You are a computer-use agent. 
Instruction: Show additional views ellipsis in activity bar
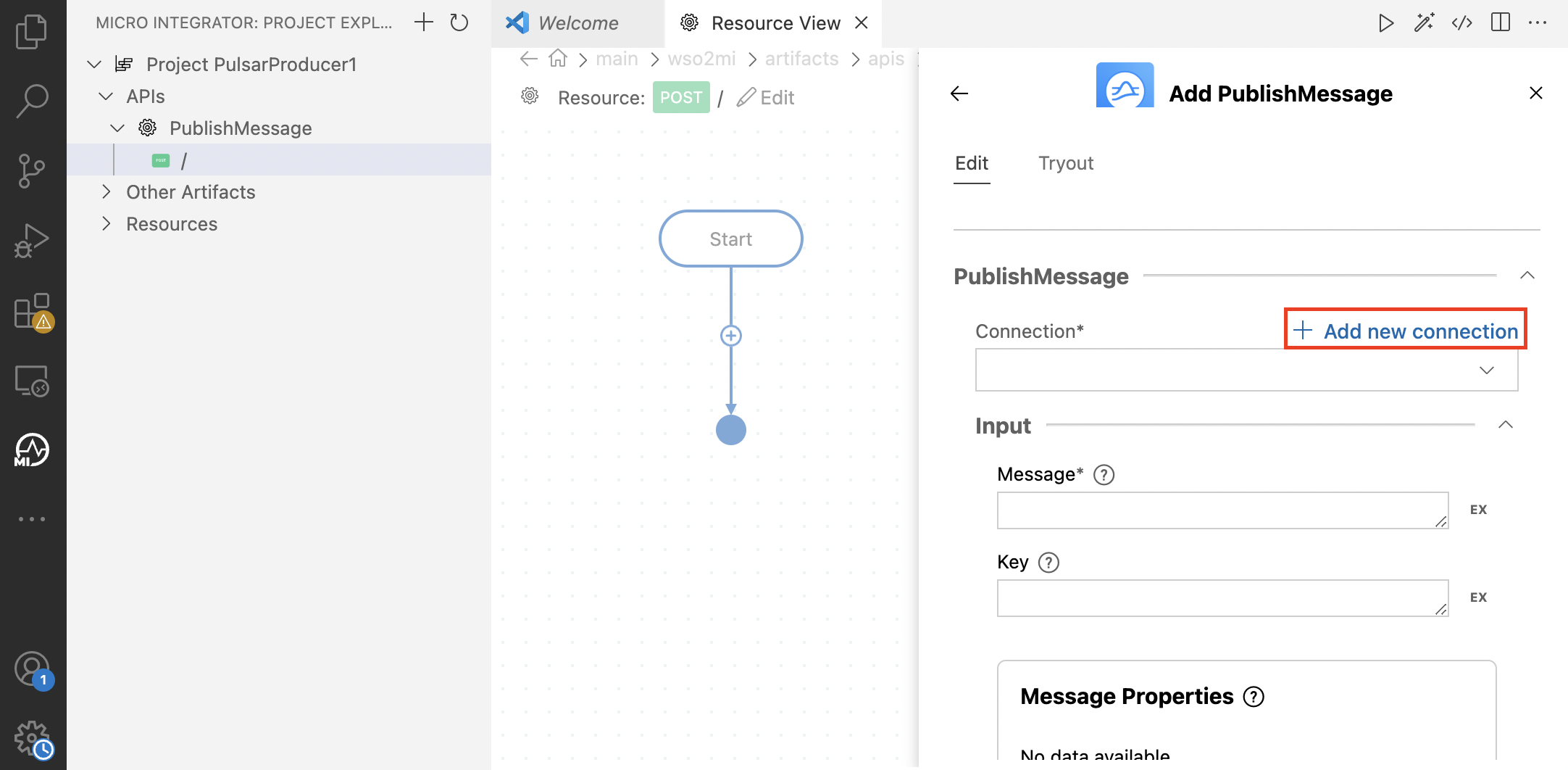(32, 519)
